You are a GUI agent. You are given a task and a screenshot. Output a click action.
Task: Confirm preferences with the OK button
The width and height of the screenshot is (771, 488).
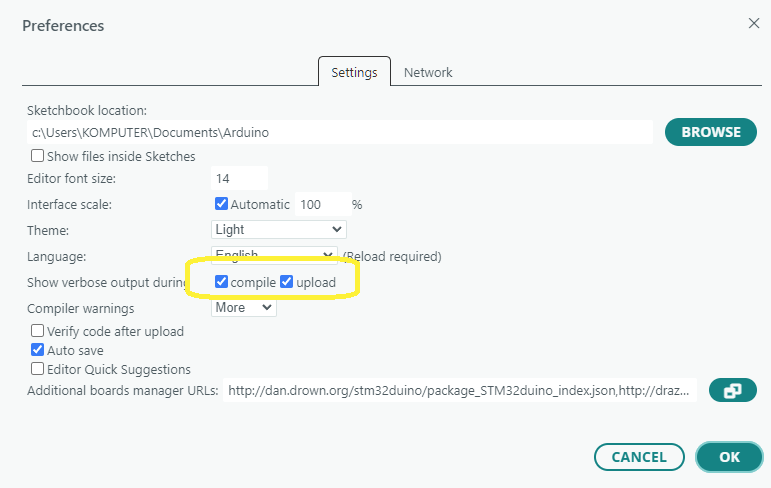[x=729, y=457]
